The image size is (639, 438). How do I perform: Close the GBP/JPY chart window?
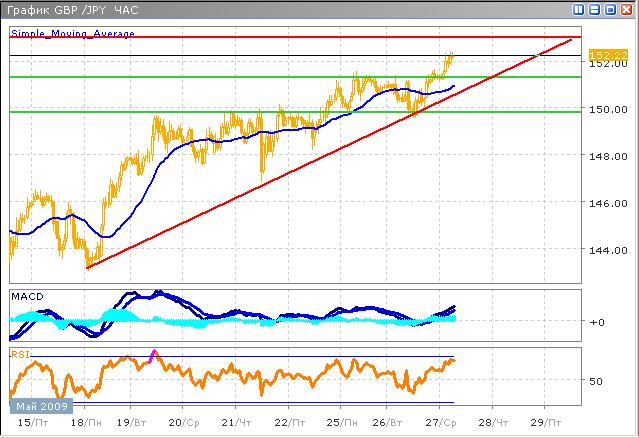[x=626, y=9]
